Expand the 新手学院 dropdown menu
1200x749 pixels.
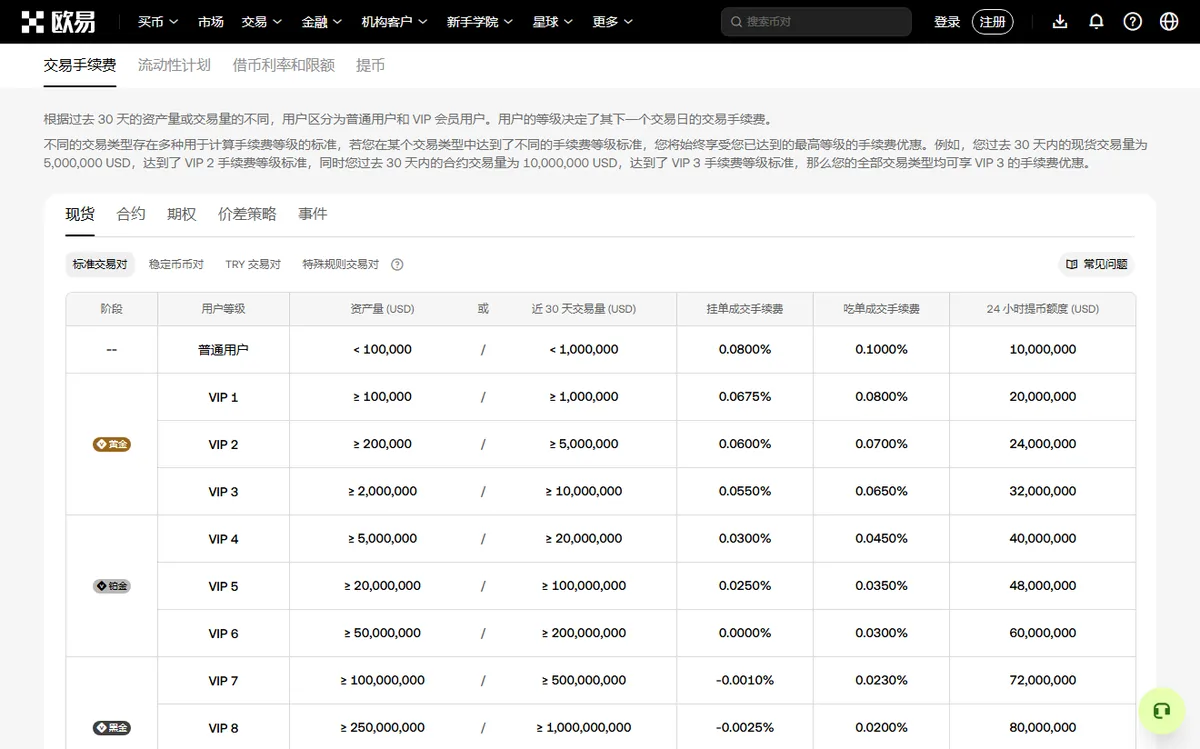[480, 21]
